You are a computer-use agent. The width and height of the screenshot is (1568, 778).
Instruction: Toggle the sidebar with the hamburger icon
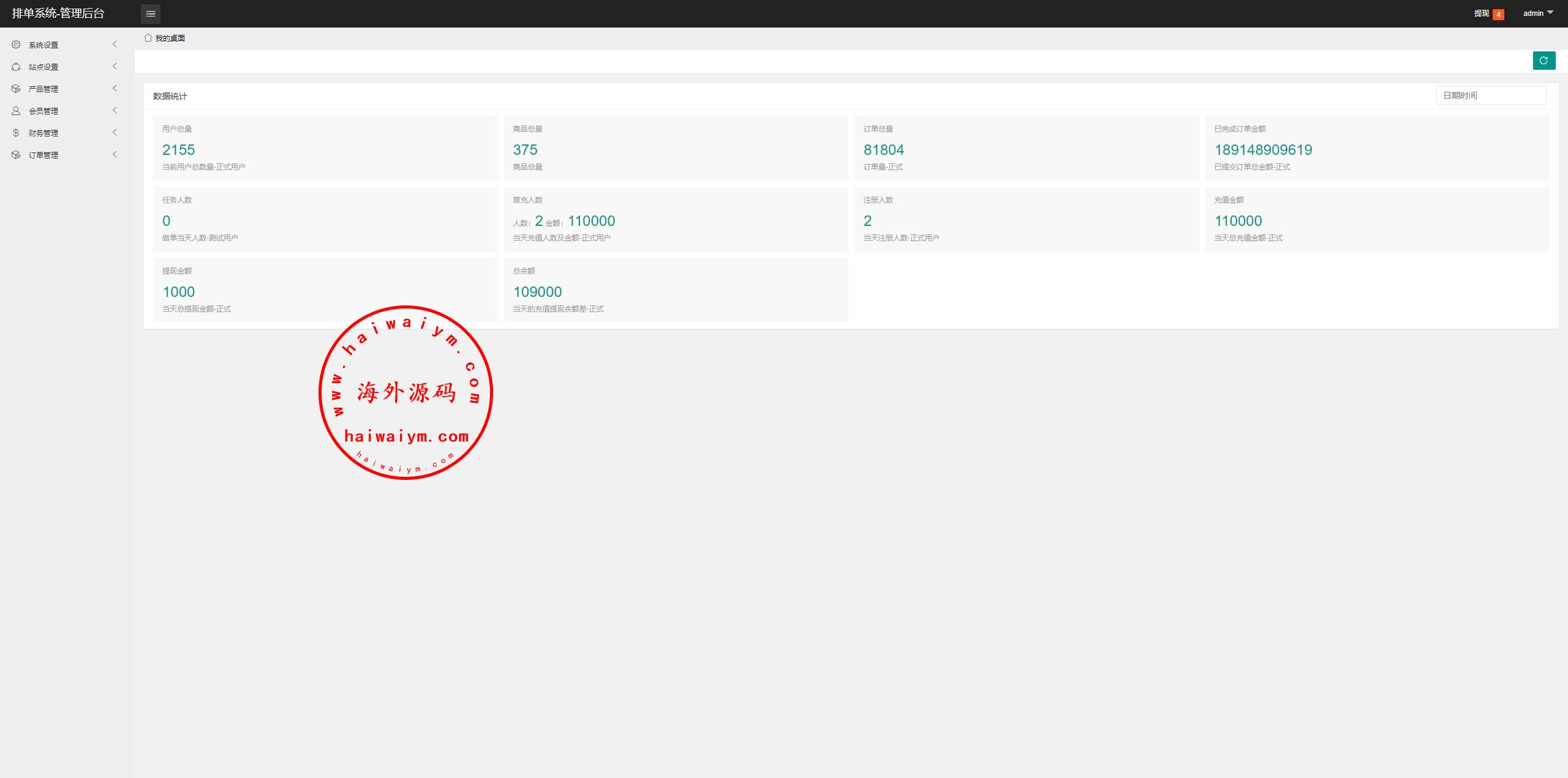pyautogui.click(x=151, y=13)
